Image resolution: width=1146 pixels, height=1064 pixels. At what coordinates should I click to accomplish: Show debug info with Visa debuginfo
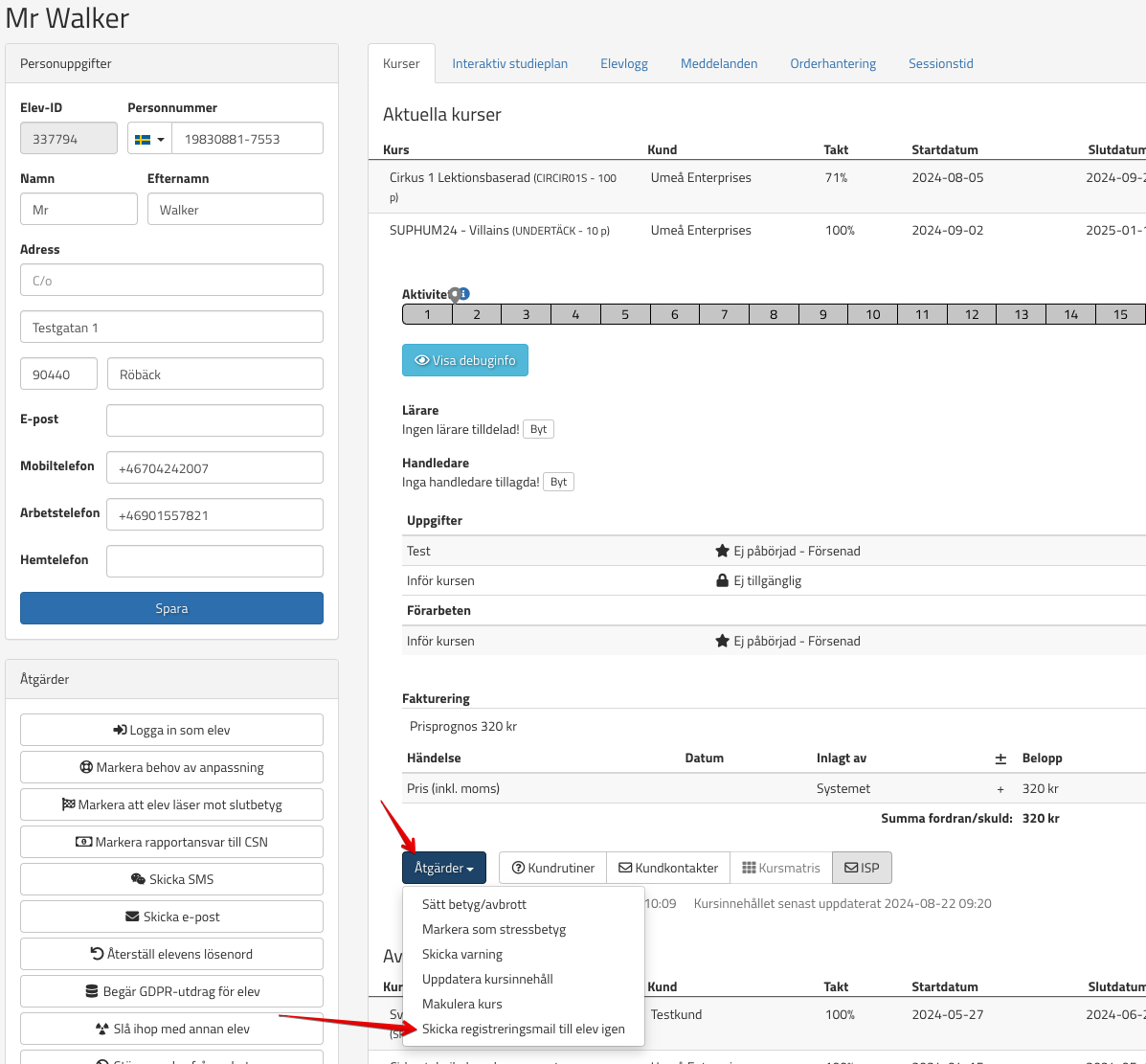tap(464, 360)
